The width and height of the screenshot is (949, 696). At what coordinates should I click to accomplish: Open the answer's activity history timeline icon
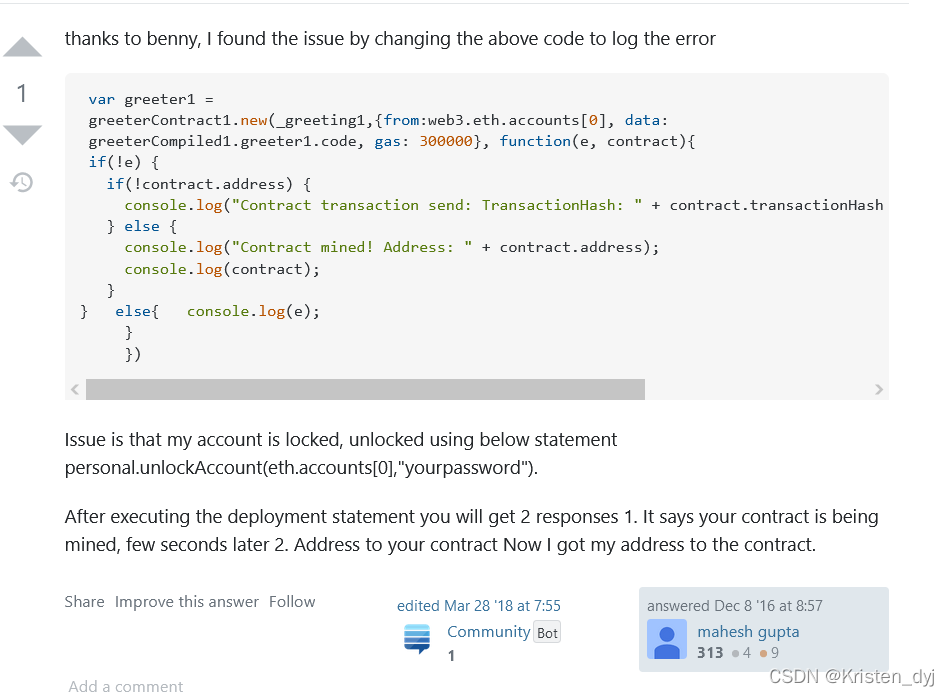(x=22, y=182)
